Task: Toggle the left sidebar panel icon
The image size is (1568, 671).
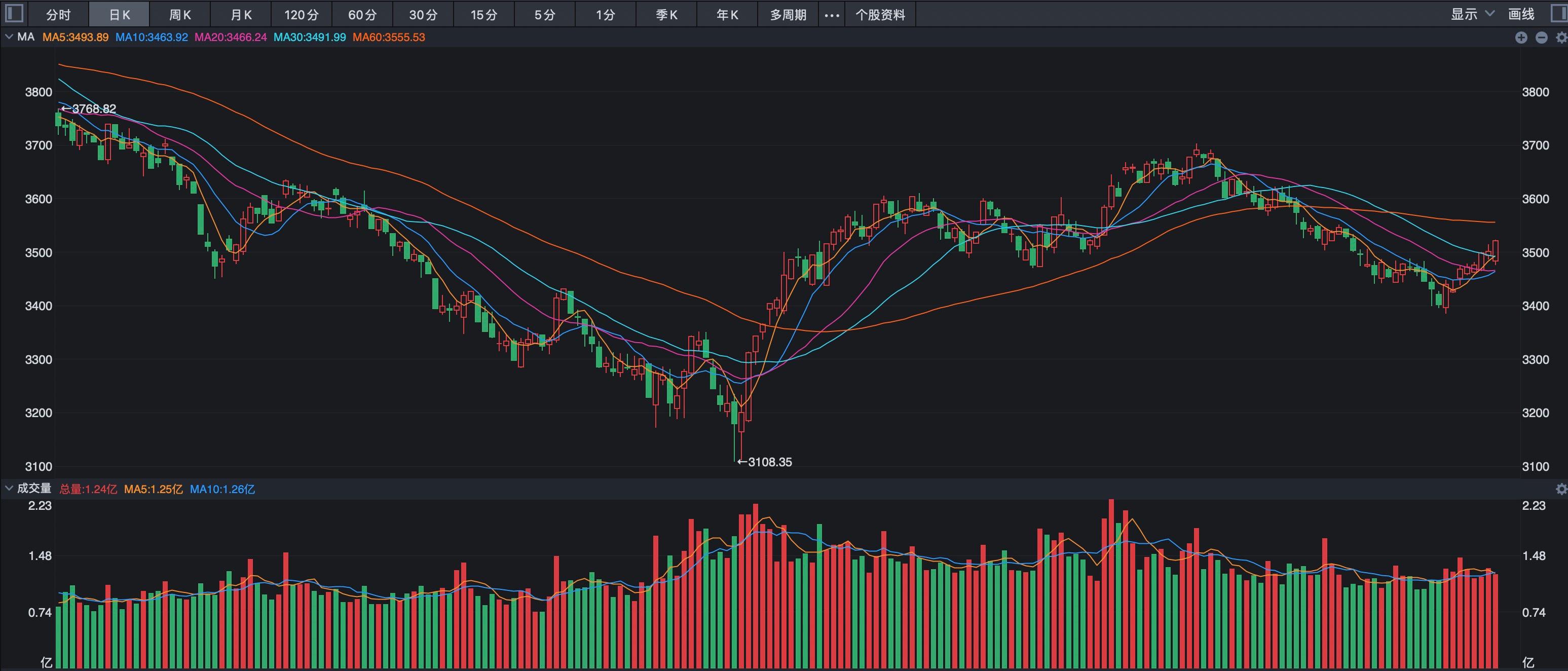Action: click(x=13, y=13)
